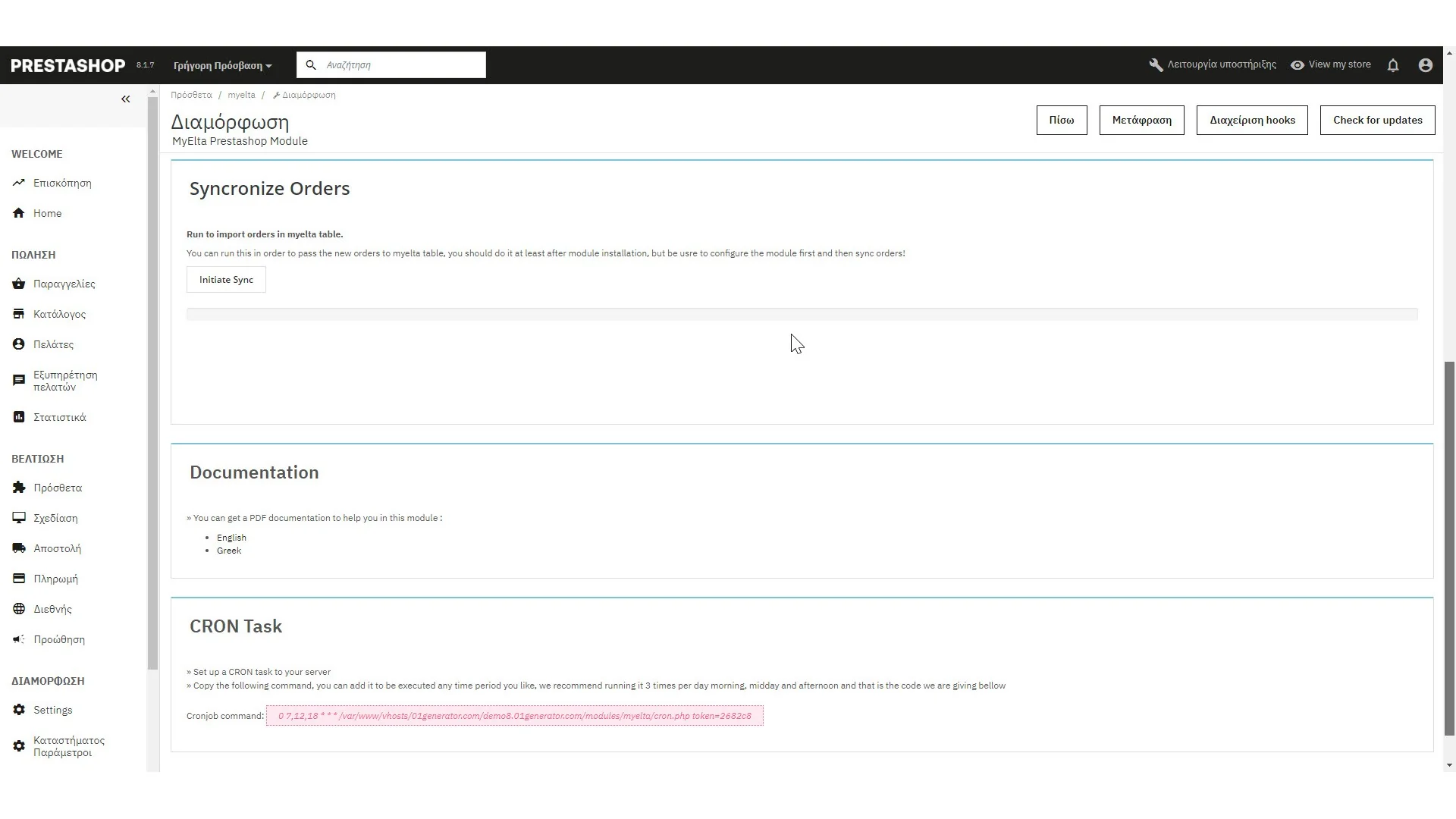1456x819 pixels.
Task: Click the myelta breadcrumb link
Action: [x=241, y=96]
